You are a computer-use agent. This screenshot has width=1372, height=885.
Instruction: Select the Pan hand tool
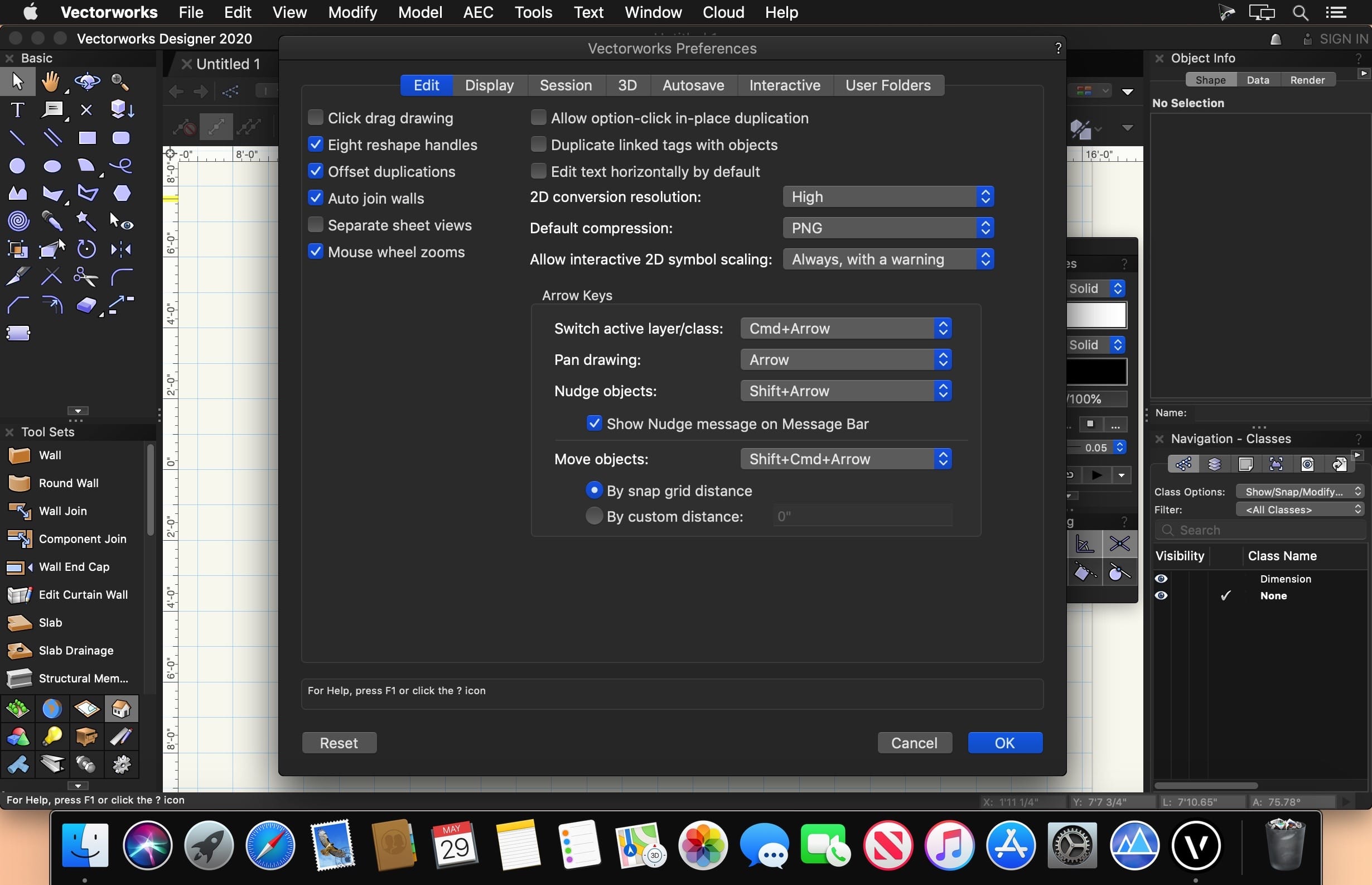pyautogui.click(x=52, y=81)
